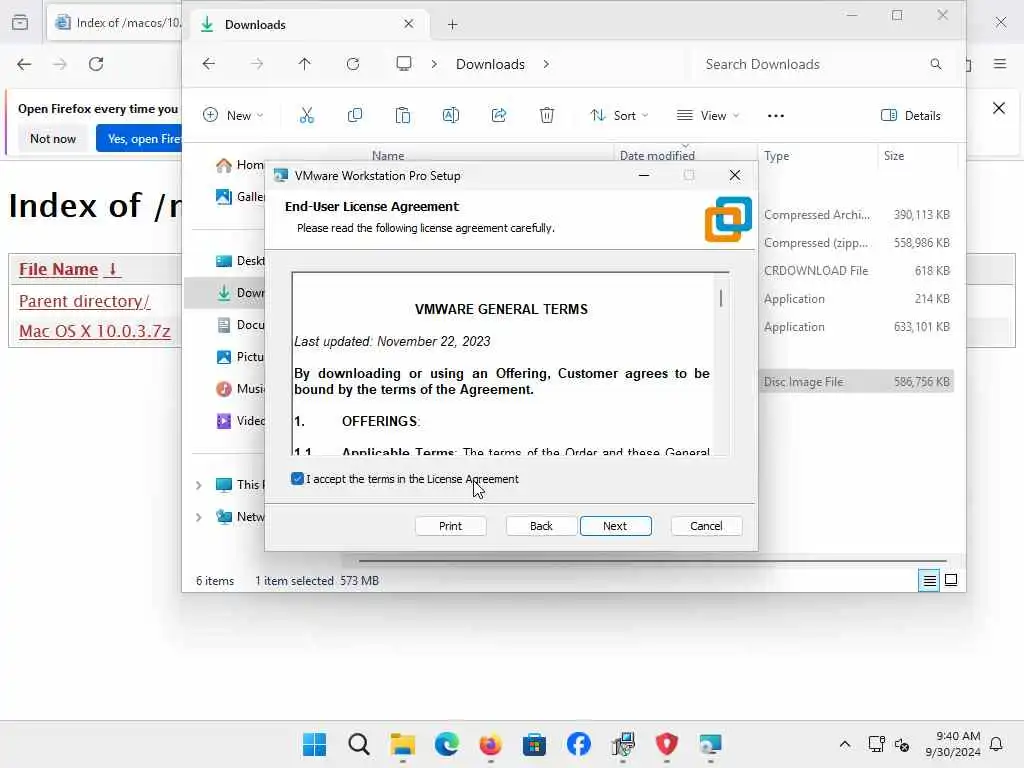Expand the Network tree node
The width and height of the screenshot is (1024, 768).
tap(199, 517)
